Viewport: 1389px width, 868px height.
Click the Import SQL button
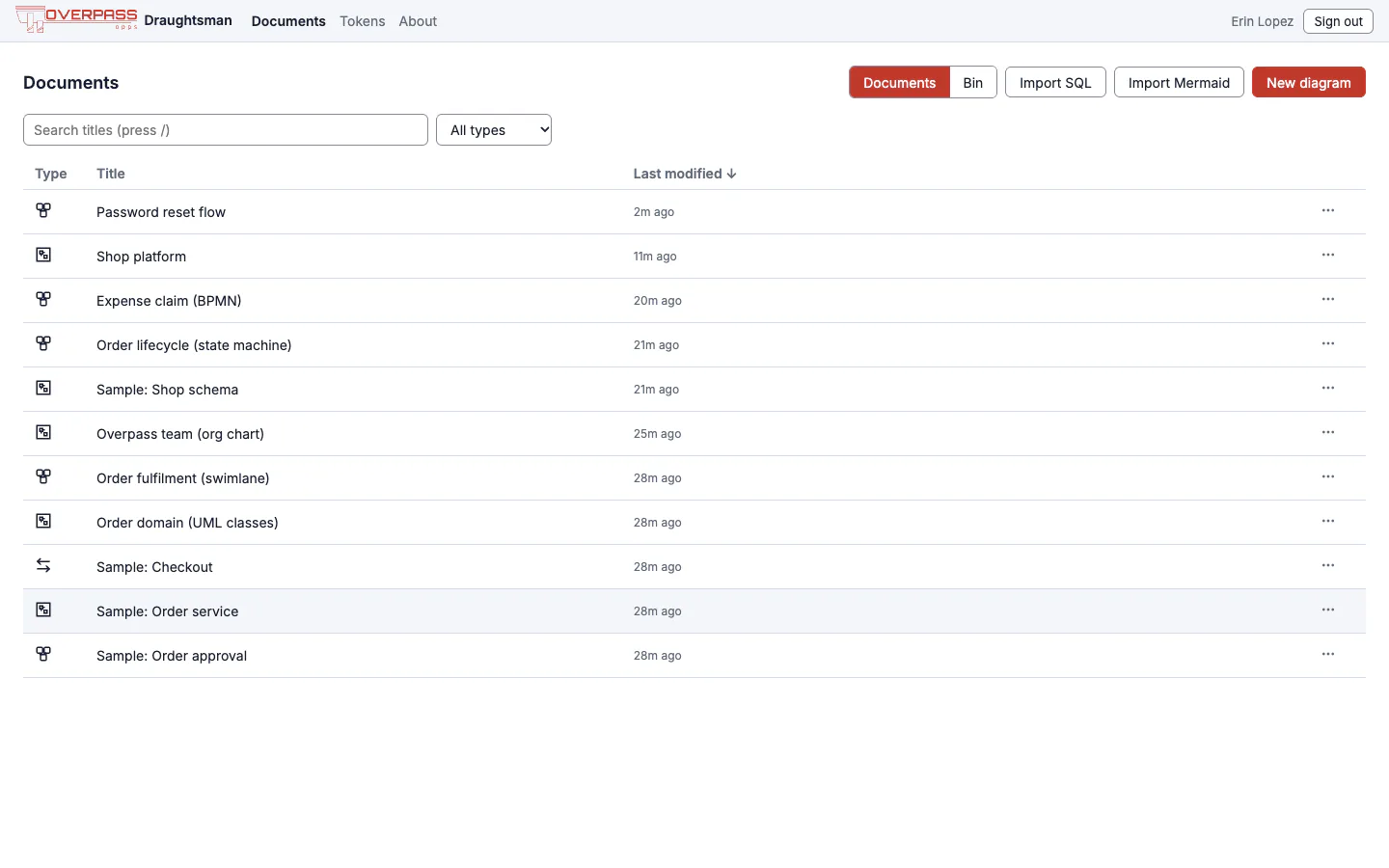coord(1055,83)
